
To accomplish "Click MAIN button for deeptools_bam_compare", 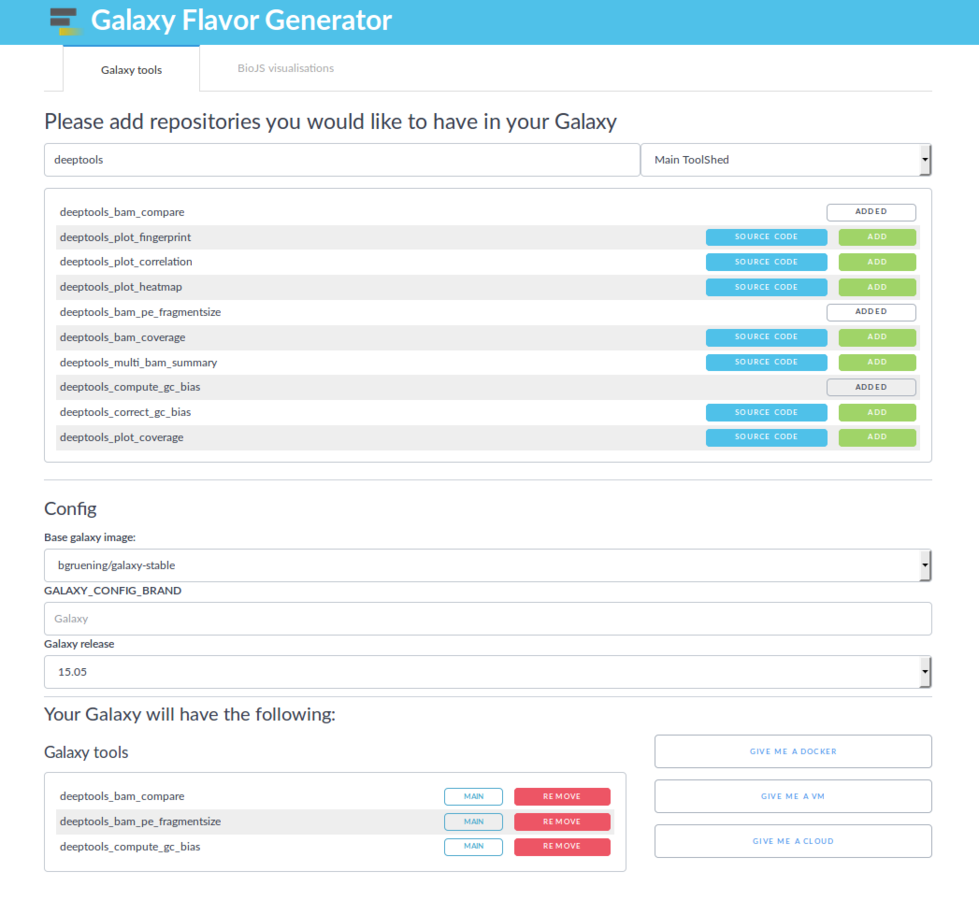I will pos(473,796).
